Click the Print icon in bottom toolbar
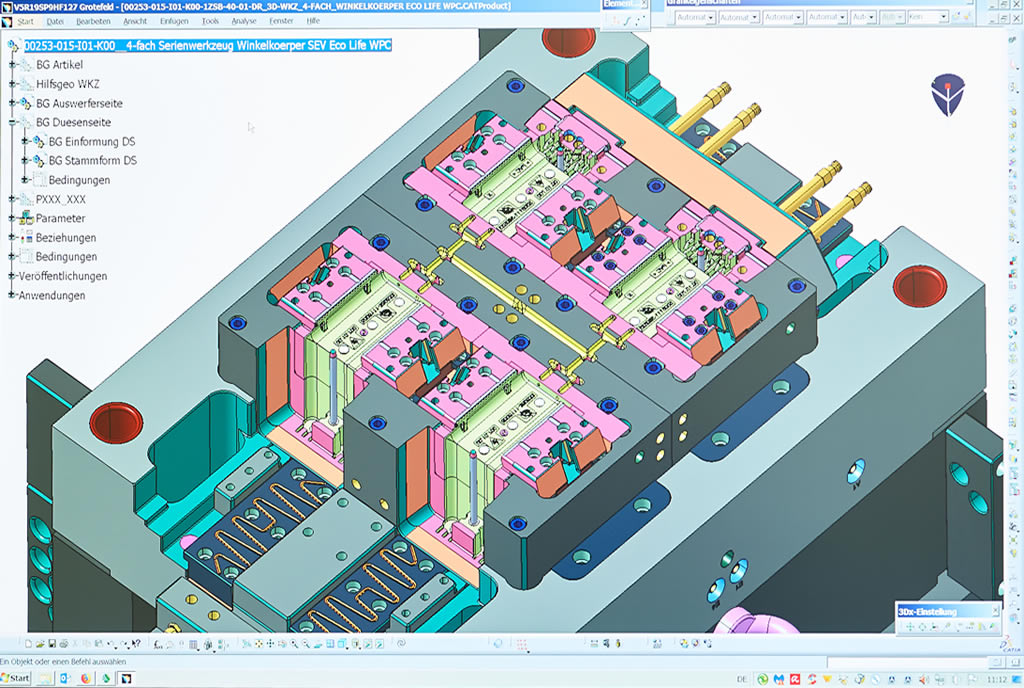Screen dimensions: 1024x688 tap(62, 644)
